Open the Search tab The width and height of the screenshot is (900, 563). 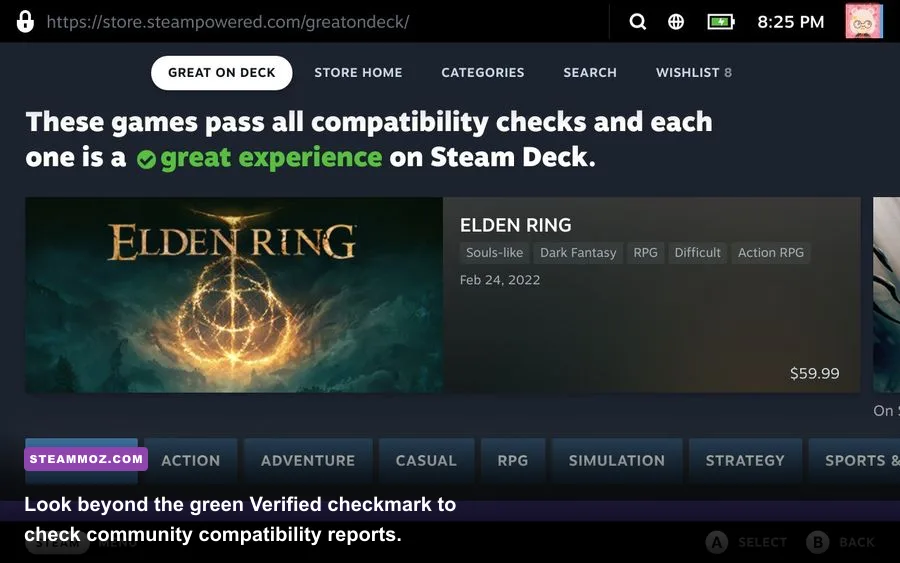click(x=590, y=73)
